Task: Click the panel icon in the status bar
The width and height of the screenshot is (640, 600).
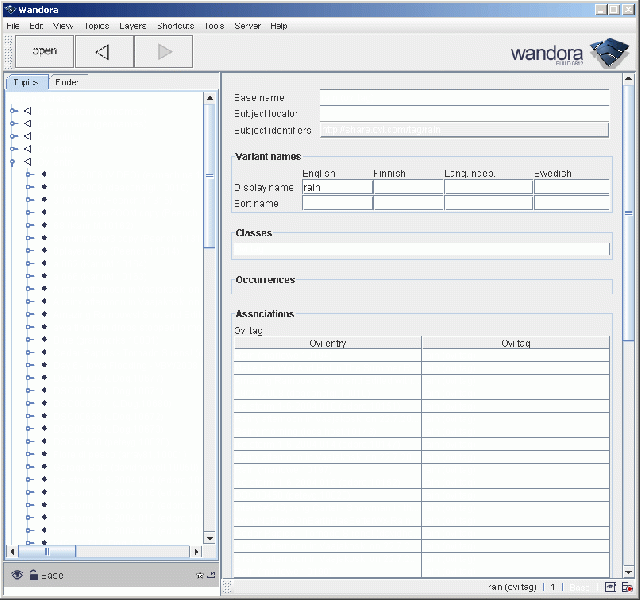Action: point(610,587)
